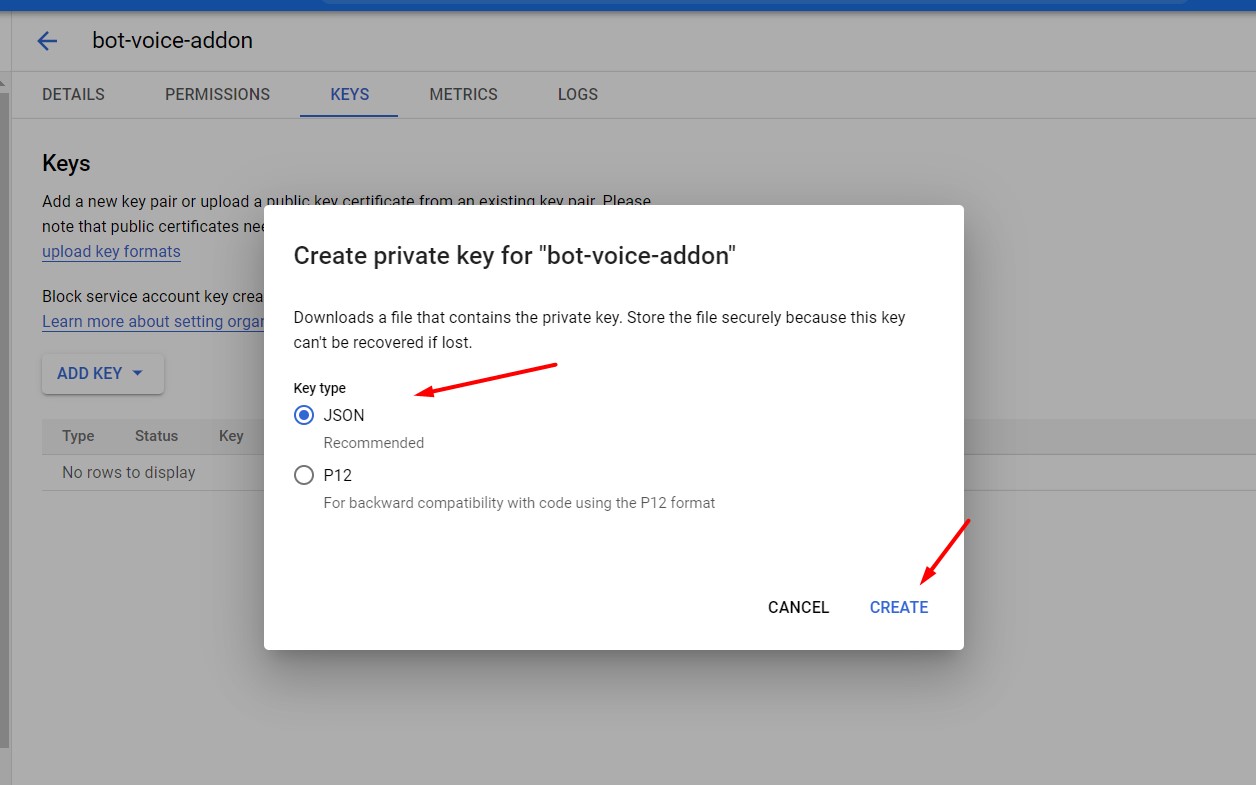1256x785 pixels.
Task: Click the Type column header
Action: click(78, 436)
